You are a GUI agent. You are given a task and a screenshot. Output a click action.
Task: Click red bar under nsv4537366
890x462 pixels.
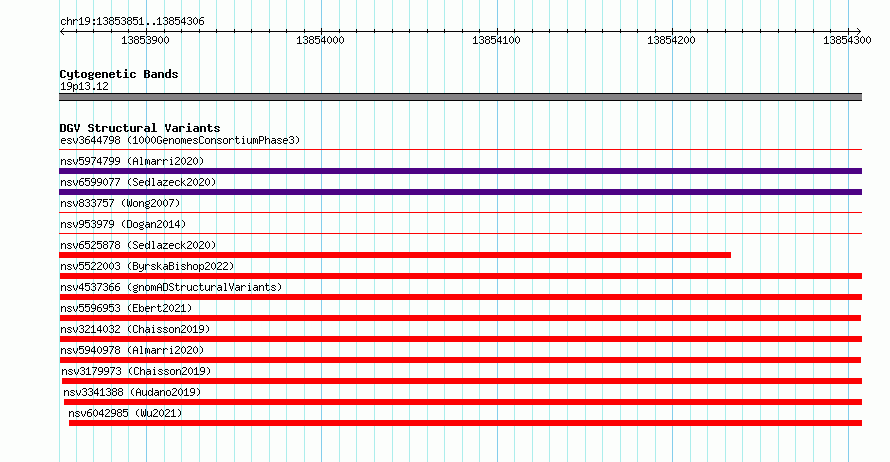tap(460, 297)
